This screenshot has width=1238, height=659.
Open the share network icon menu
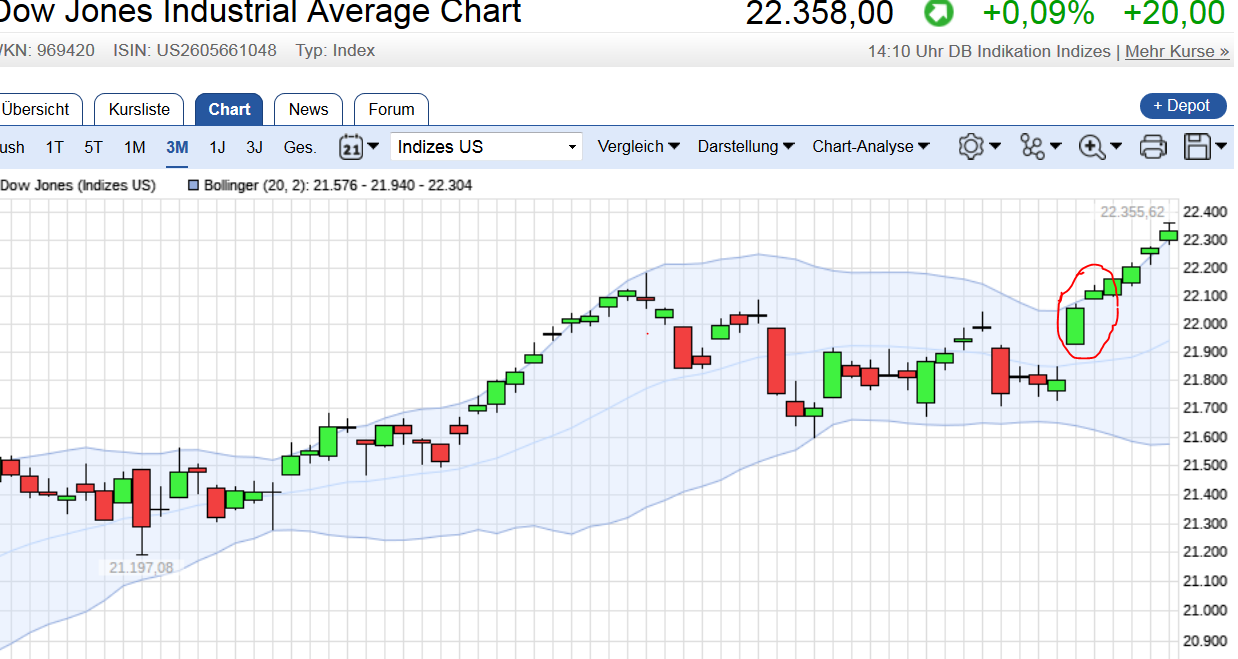tap(1032, 147)
